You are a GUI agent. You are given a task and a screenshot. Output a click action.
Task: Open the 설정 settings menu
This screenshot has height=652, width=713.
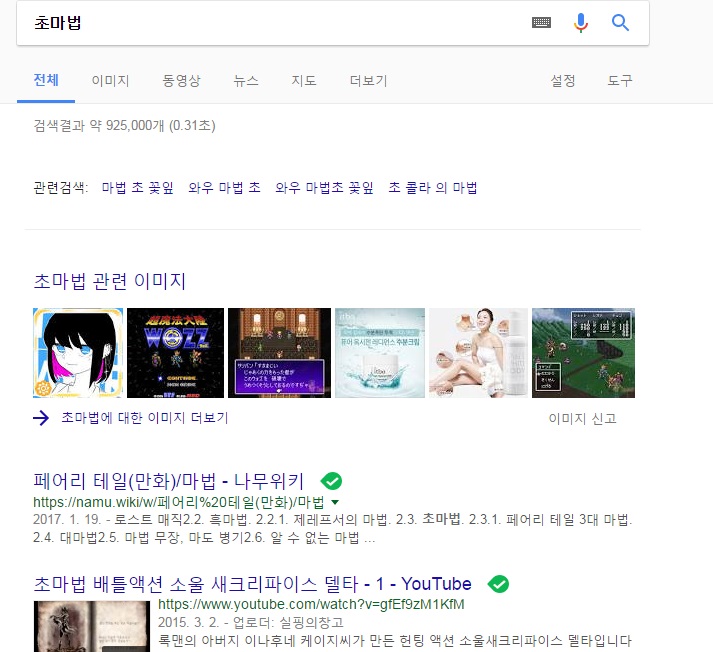pyautogui.click(x=563, y=81)
